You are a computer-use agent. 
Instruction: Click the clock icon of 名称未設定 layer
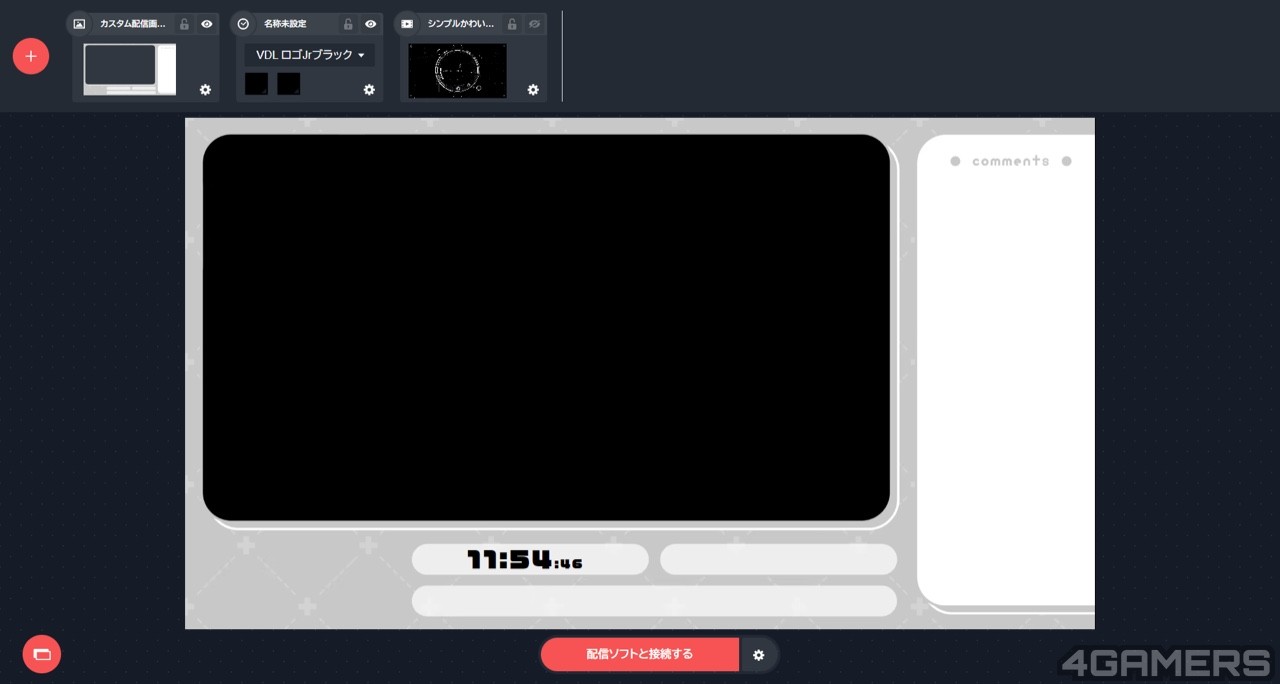[243, 24]
